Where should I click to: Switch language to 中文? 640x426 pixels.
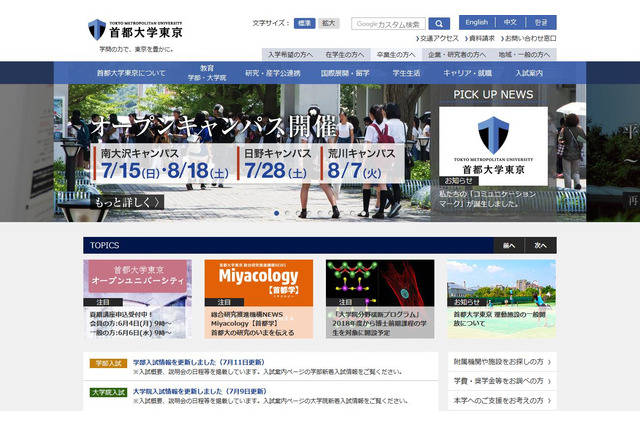tap(510, 22)
